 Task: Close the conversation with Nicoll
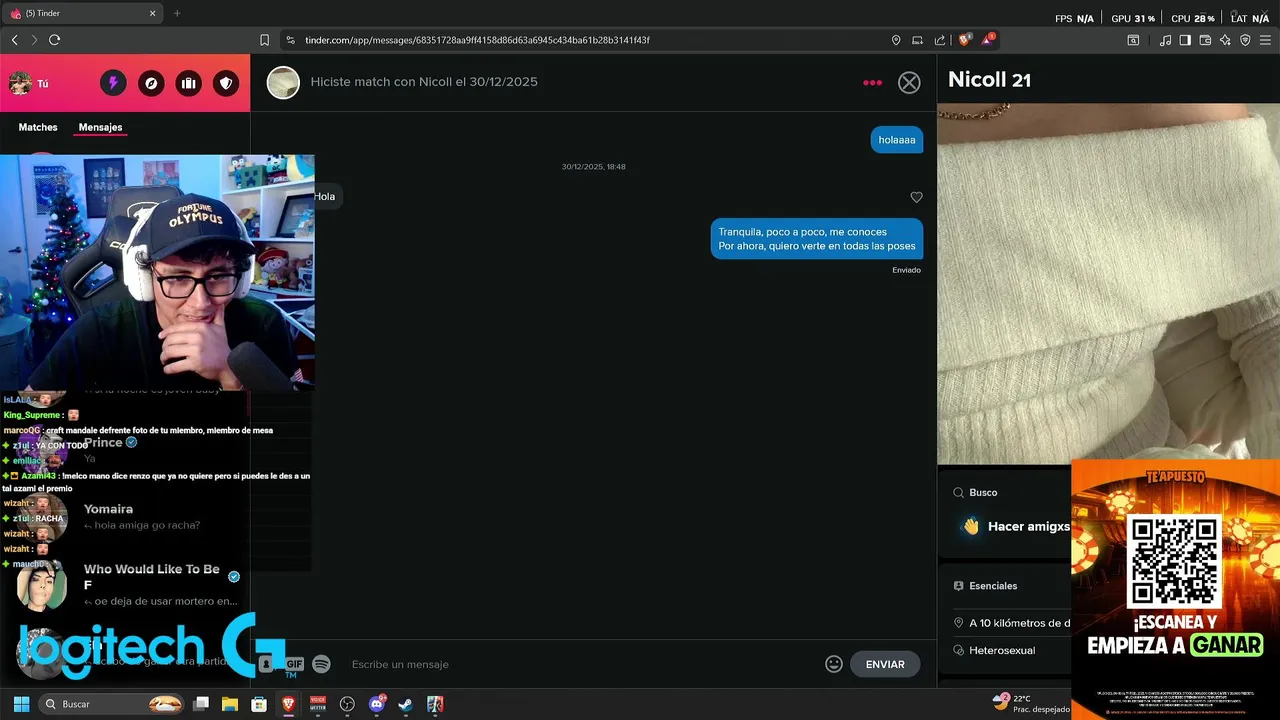click(x=909, y=83)
